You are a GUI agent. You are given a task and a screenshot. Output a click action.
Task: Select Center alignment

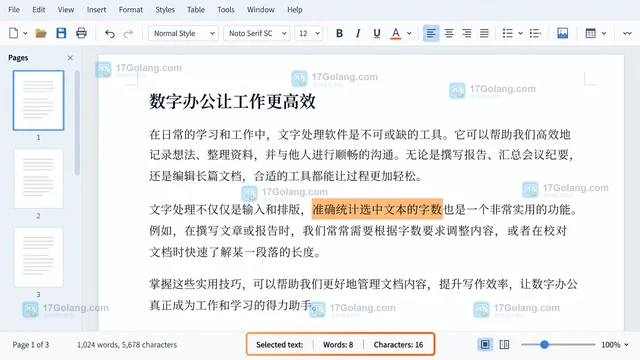[x=449, y=33]
